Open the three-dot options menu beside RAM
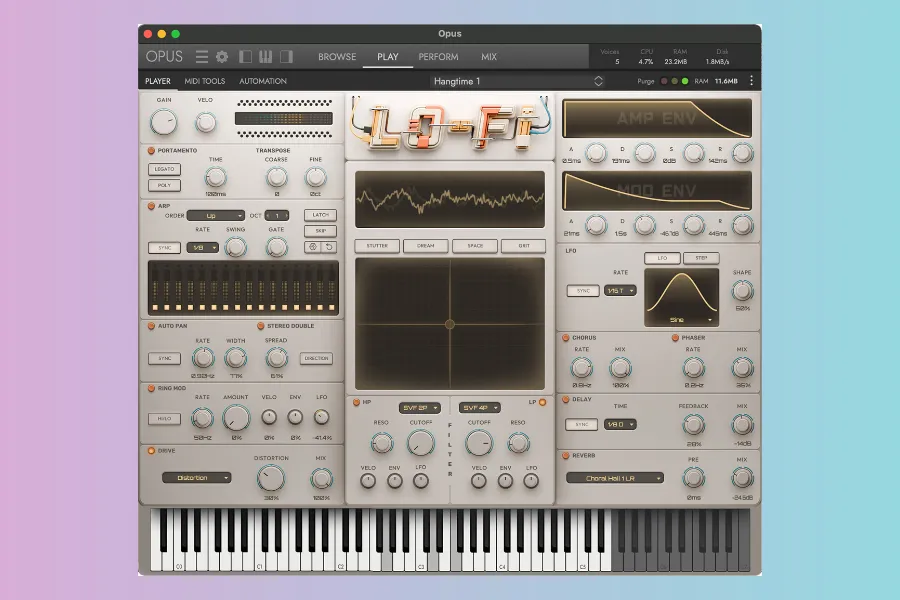Image resolution: width=900 pixels, height=600 pixels. pyautogui.click(x=751, y=81)
